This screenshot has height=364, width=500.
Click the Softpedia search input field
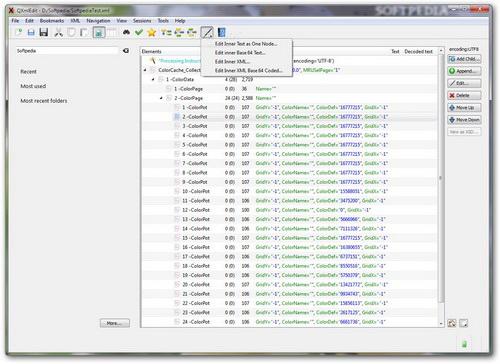pos(67,51)
